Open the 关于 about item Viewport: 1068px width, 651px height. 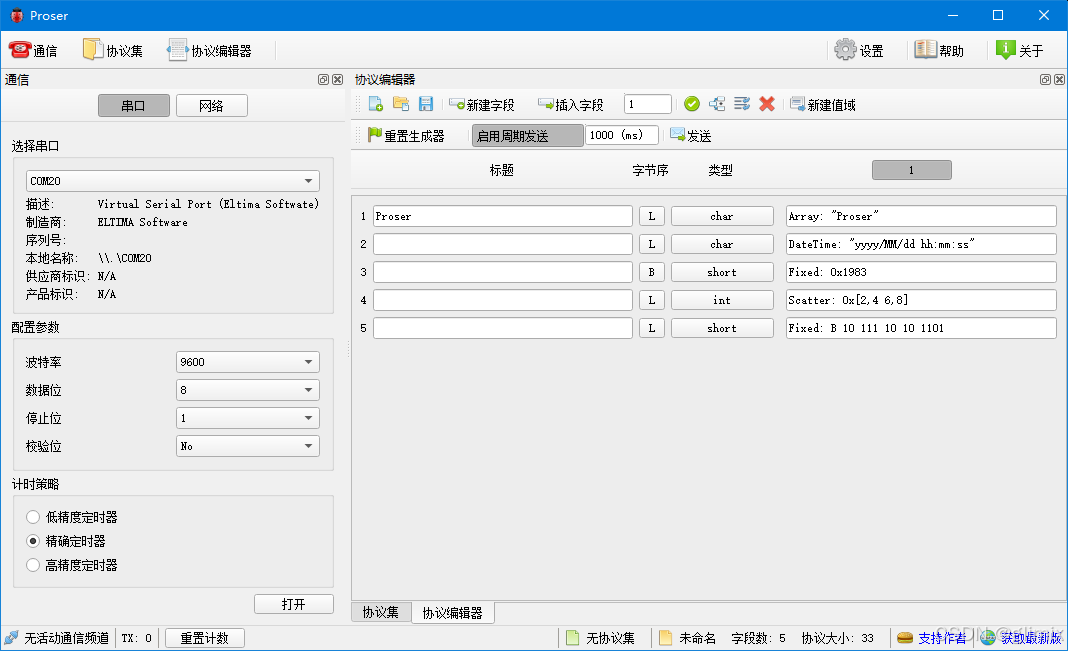1020,50
